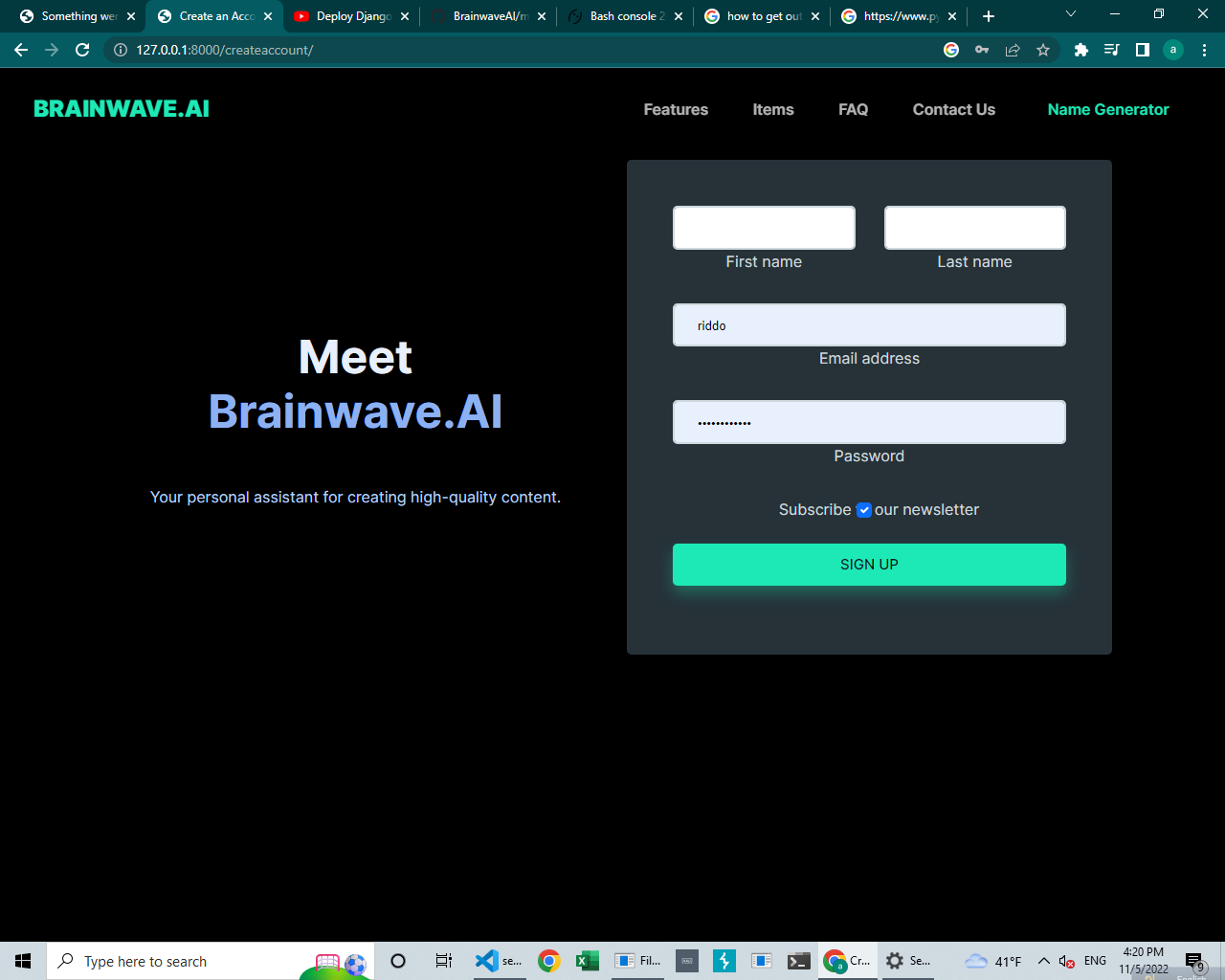Click the English language indicator in system tray
The width and height of the screenshot is (1225, 980).
[x=1094, y=960]
